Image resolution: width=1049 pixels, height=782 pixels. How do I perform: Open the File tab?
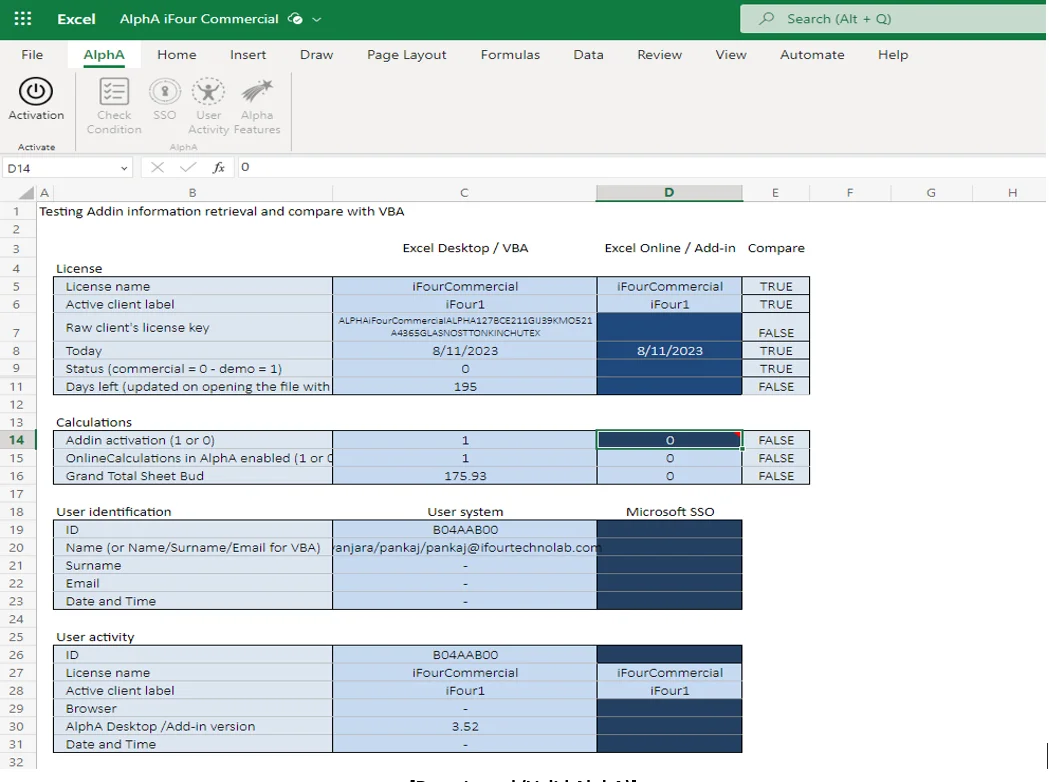pos(31,55)
